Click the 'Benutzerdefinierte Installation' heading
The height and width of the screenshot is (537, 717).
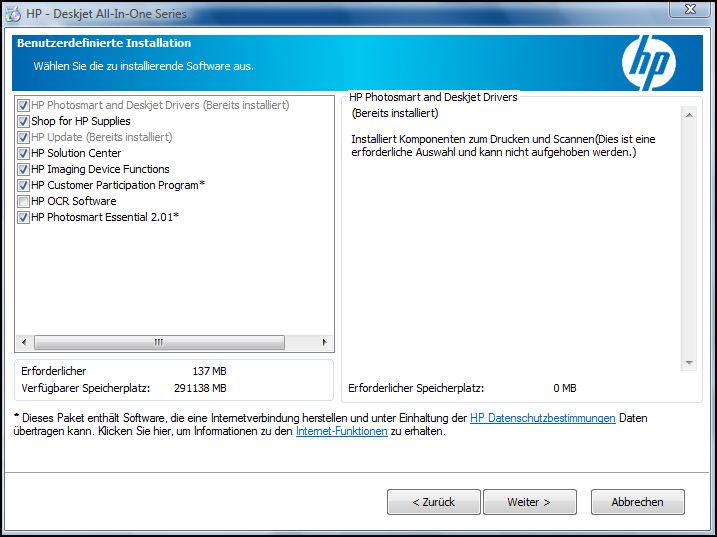(x=104, y=43)
